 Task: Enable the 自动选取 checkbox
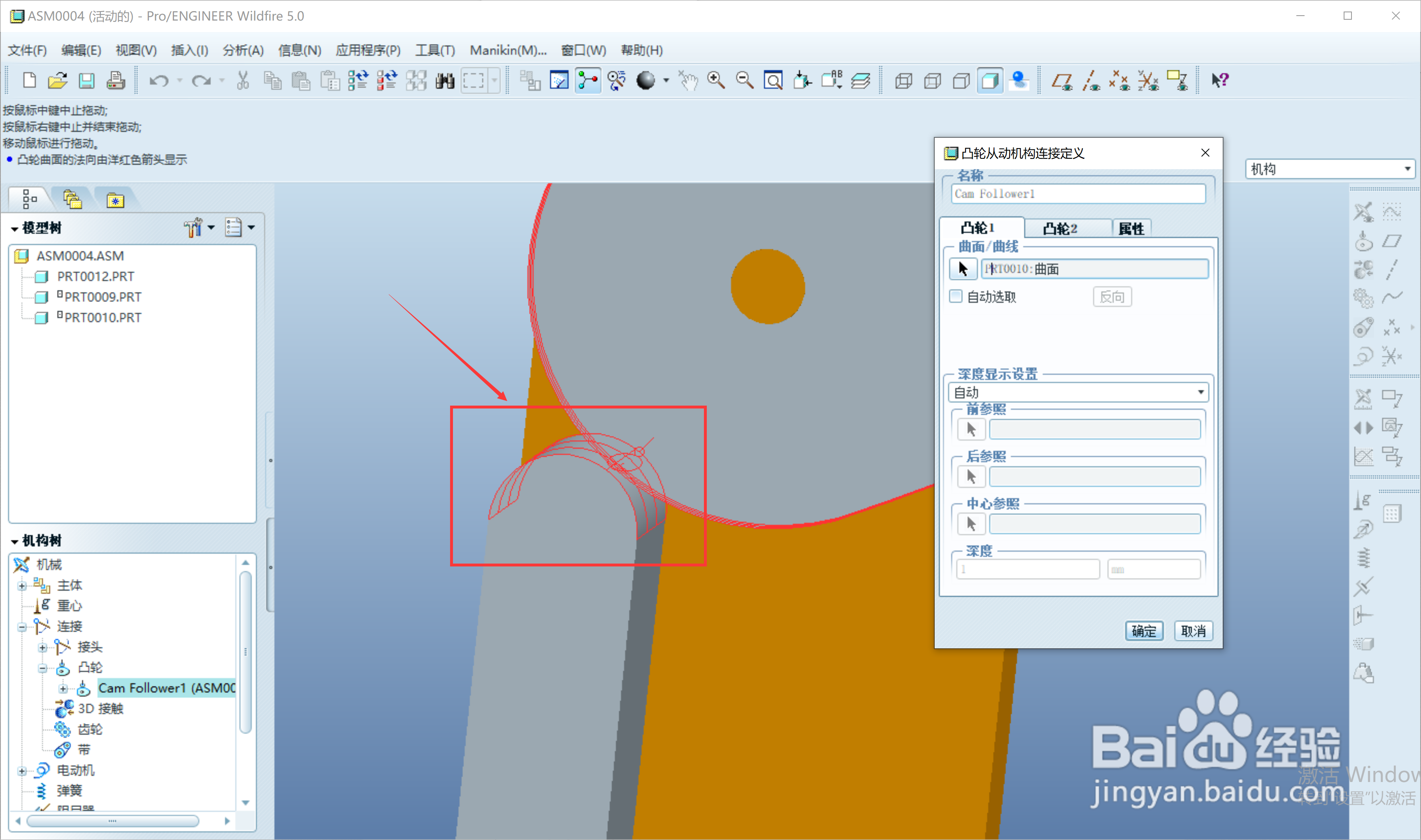(x=956, y=296)
